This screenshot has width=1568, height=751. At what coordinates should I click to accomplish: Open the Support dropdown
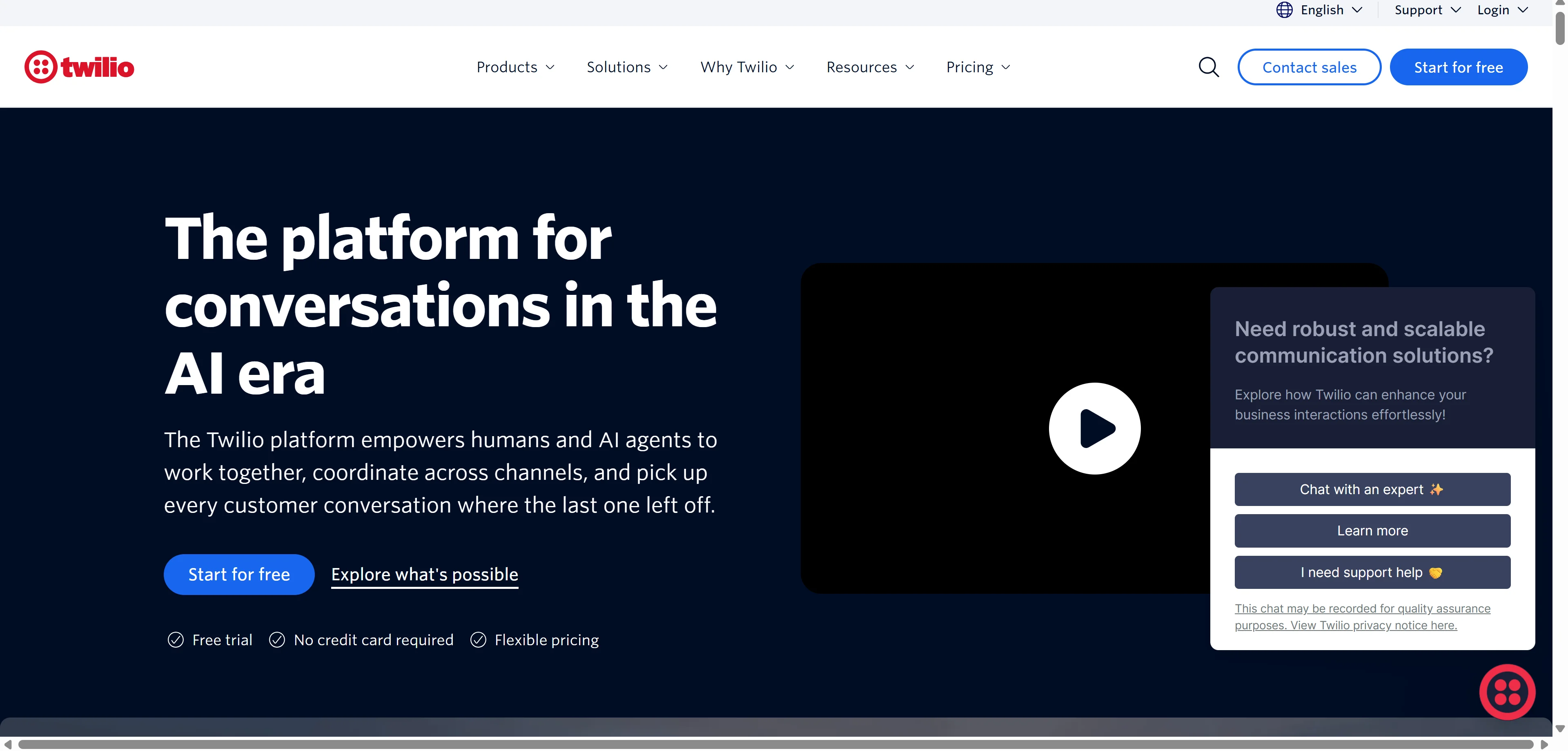tap(1428, 10)
